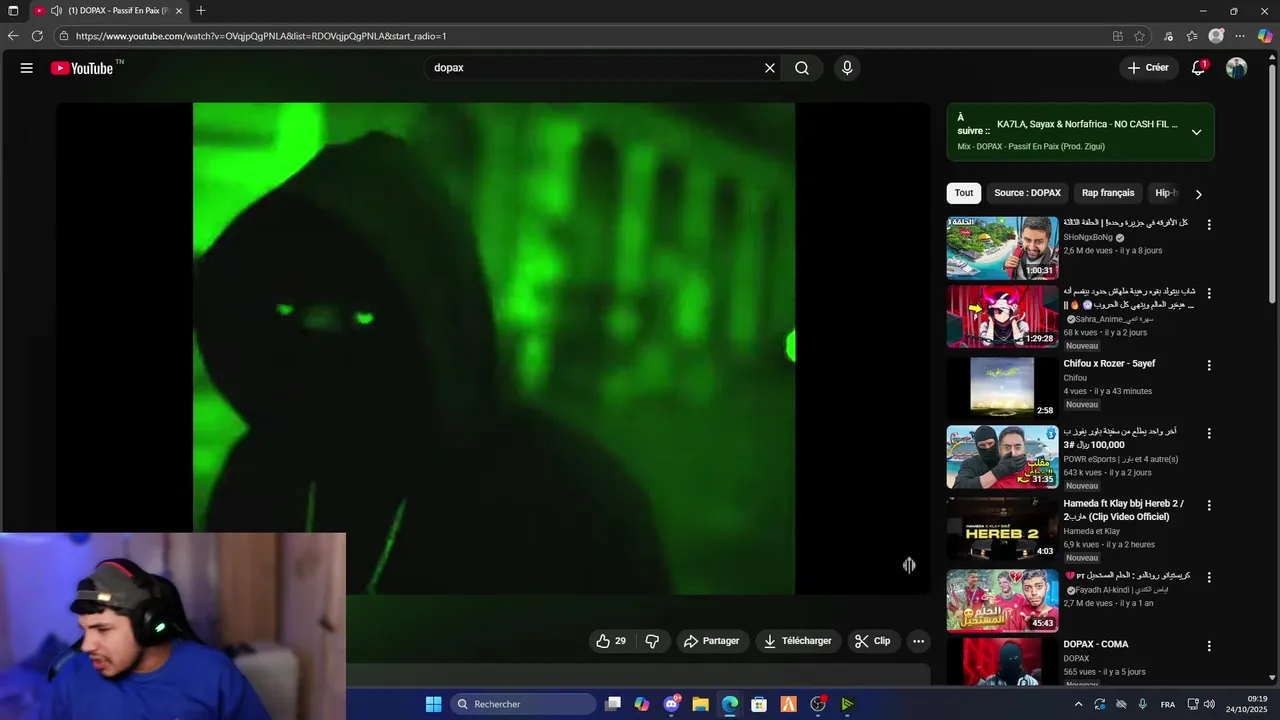Open the 31:35 POWR eSports thumbnail
Screen dimensions: 1280x720
tap(1002, 457)
